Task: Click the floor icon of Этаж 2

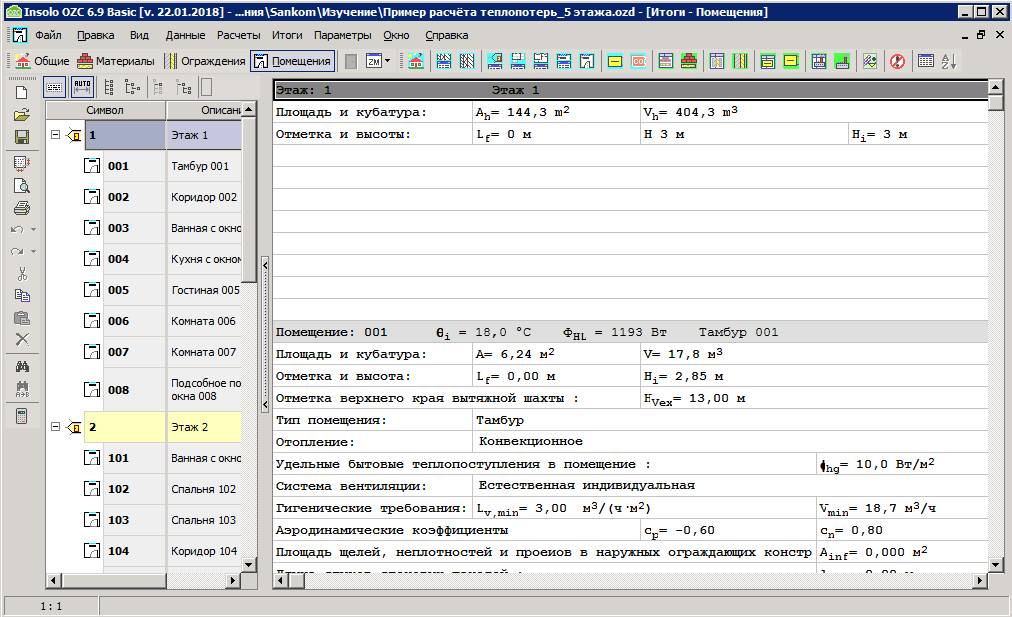Action: pyautogui.click(x=74, y=427)
